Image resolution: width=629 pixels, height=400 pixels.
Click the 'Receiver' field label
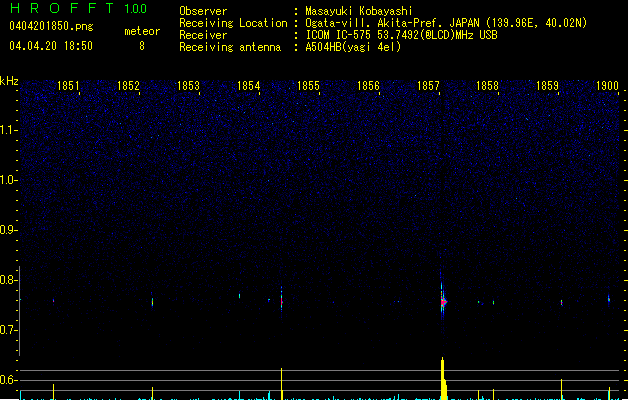click(203, 35)
